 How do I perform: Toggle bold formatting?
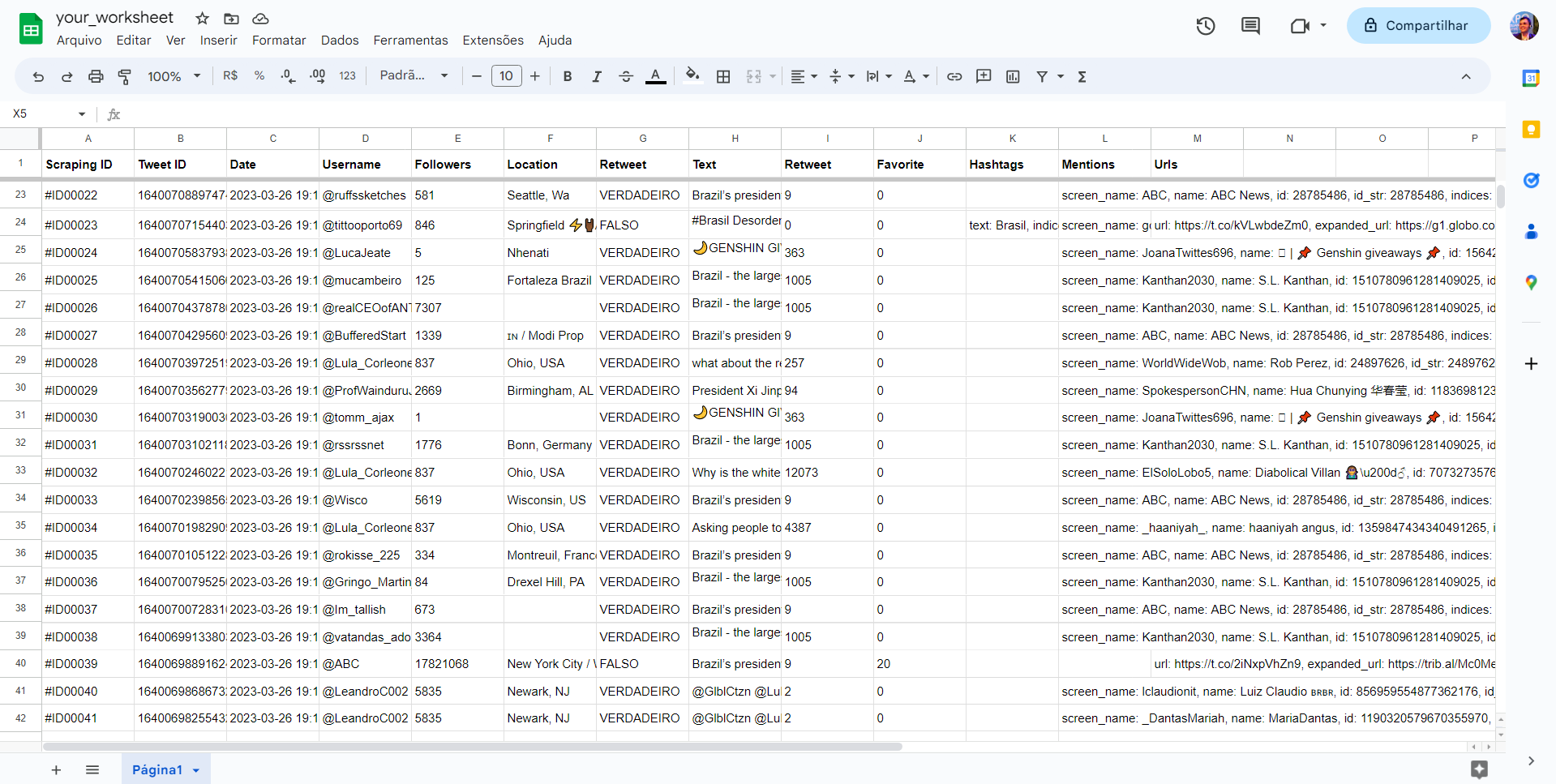pyautogui.click(x=568, y=75)
